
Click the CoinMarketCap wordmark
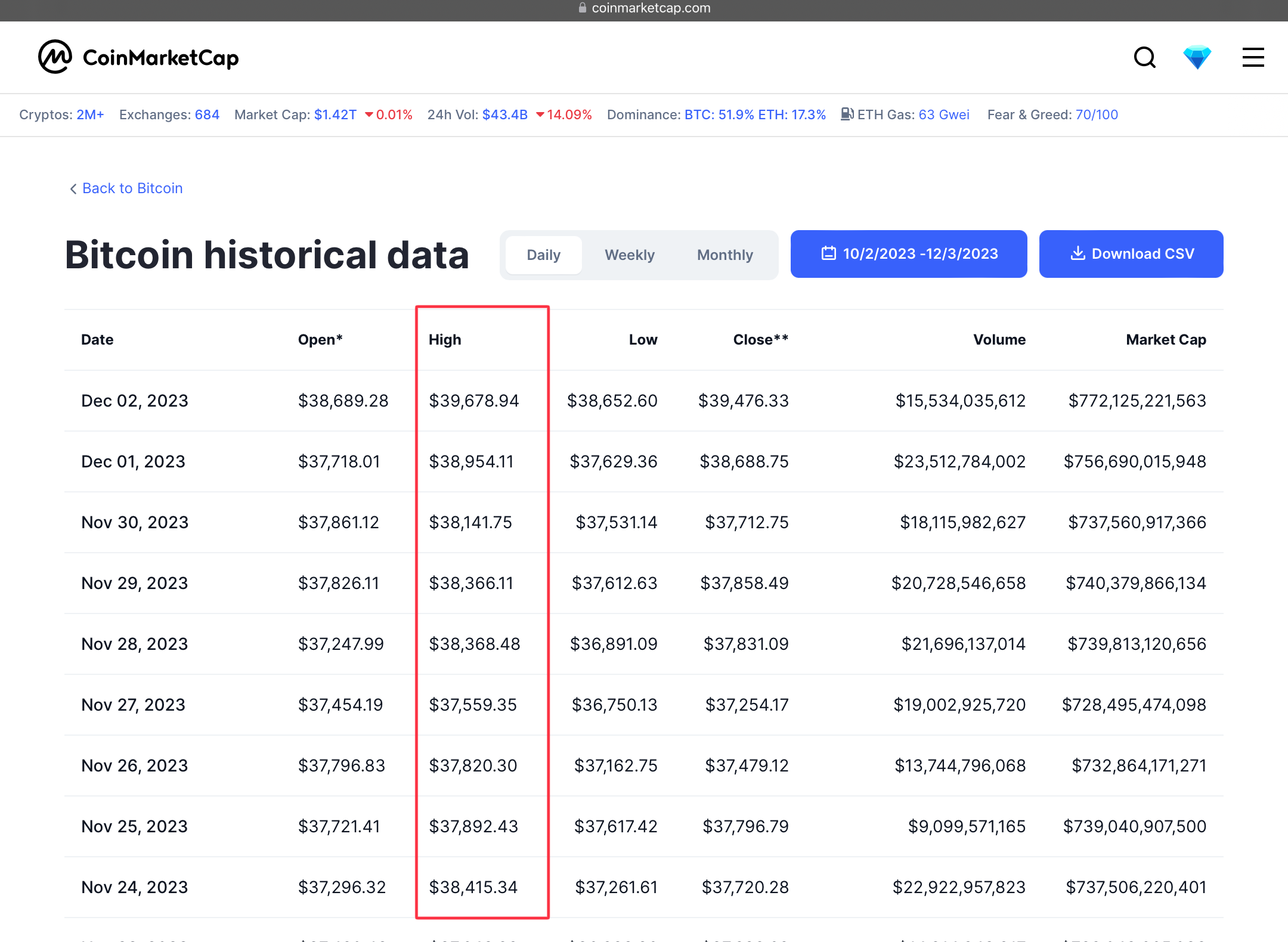160,58
